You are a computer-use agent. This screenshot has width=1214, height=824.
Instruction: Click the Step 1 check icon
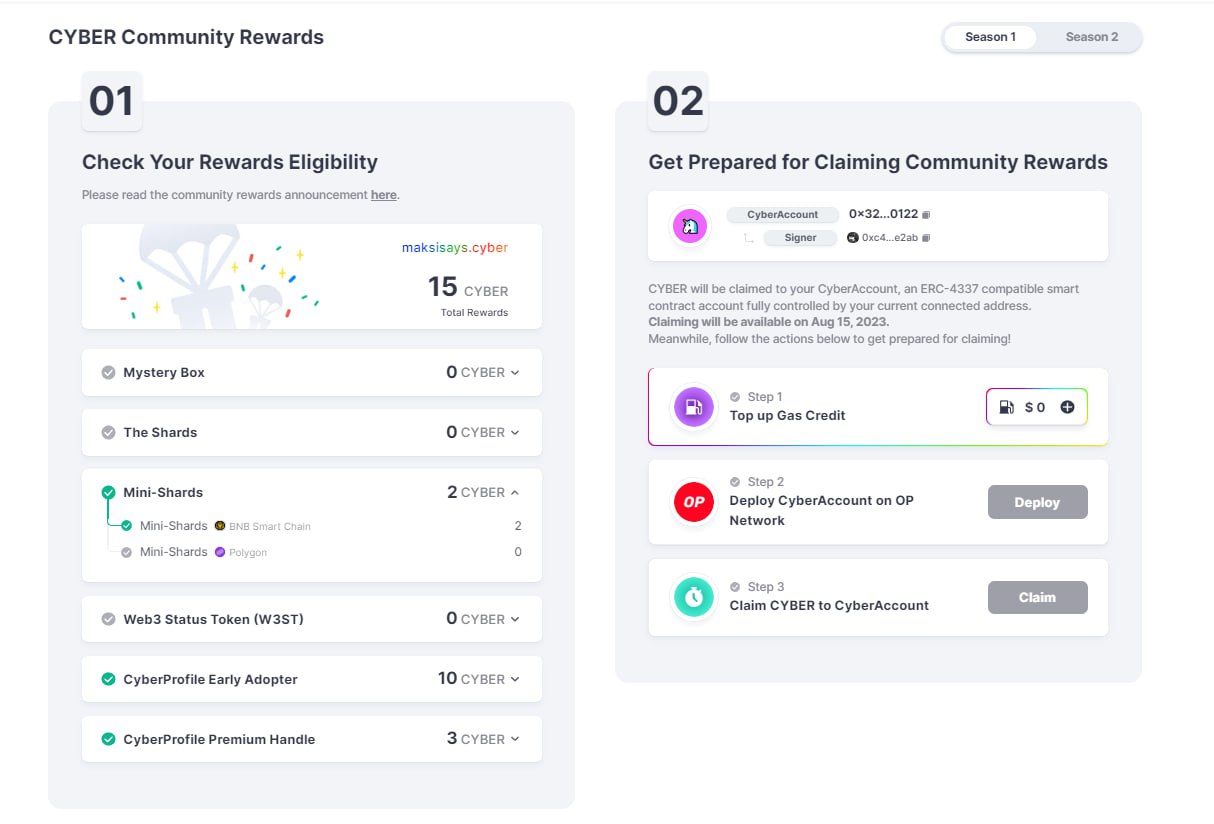coord(735,397)
